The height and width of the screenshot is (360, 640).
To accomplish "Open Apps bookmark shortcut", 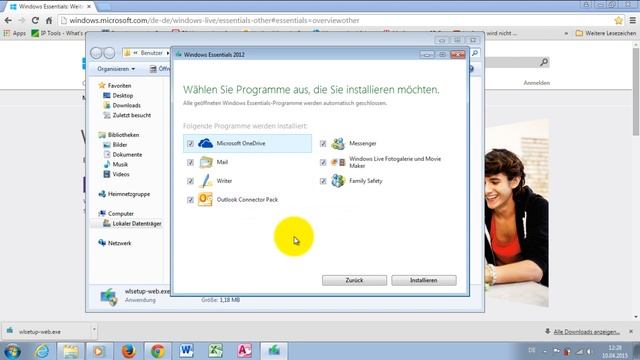I will coord(15,33).
